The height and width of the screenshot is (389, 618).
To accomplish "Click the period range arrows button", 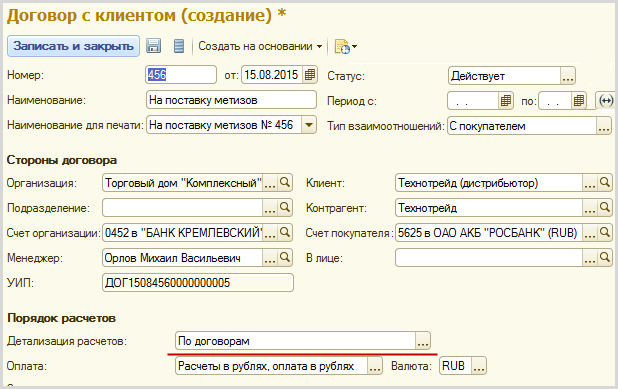I will click(x=605, y=101).
